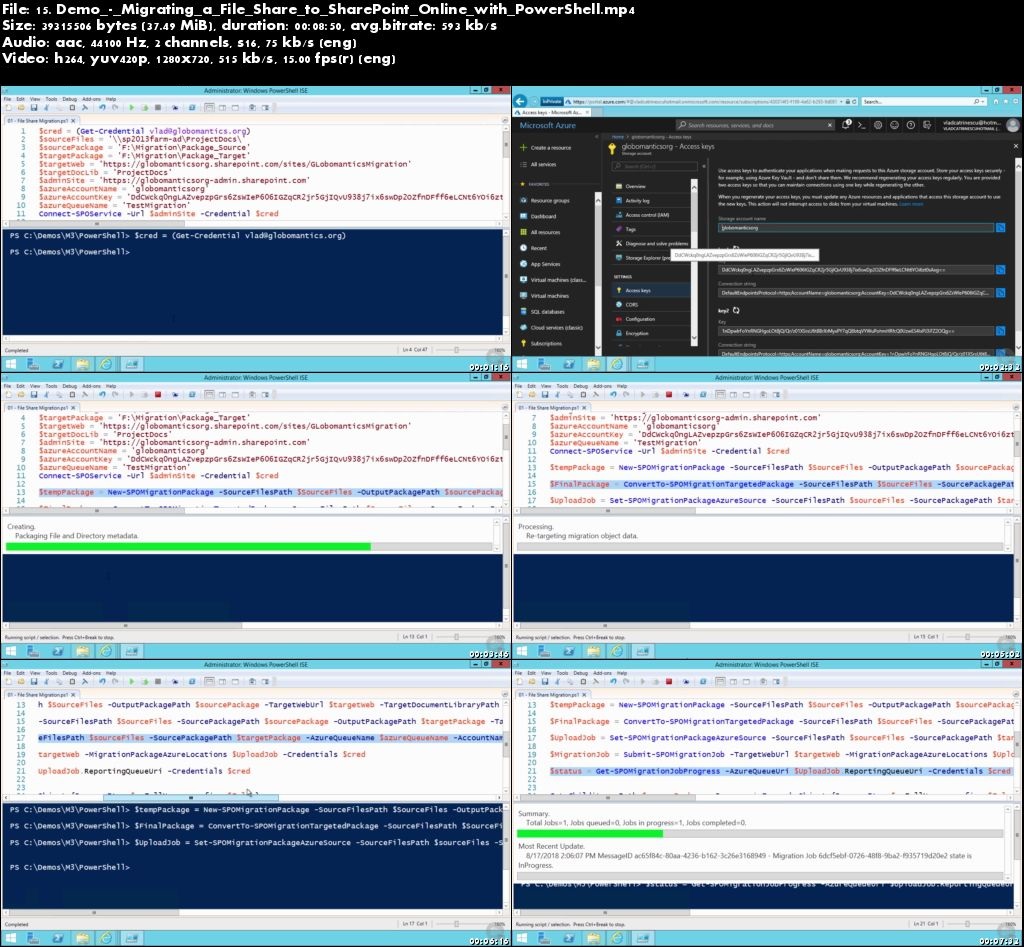The width and height of the screenshot is (1024, 947).
Task: Regenerate key2 using refresh icon
Action: pos(736,311)
